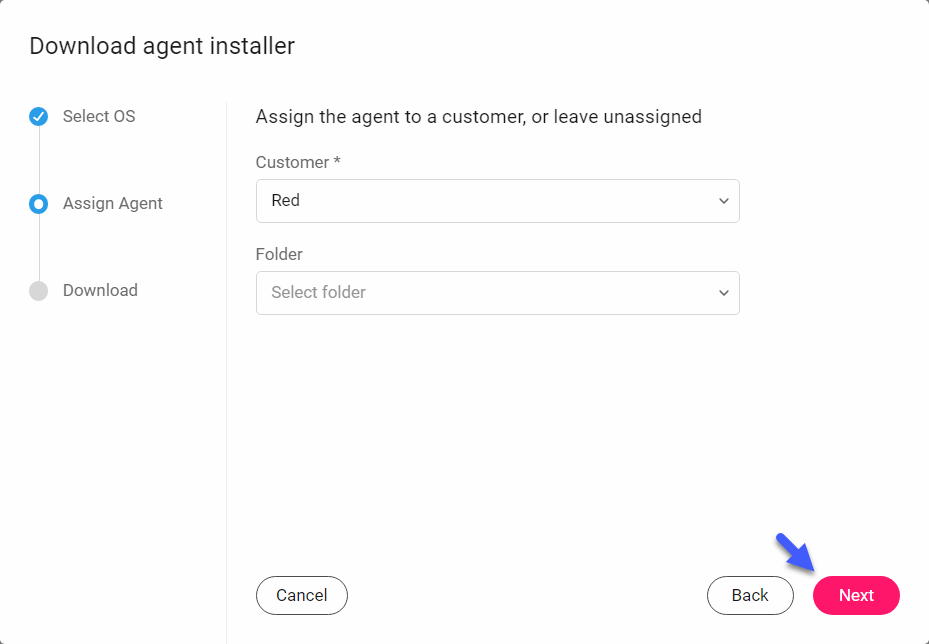Image resolution: width=929 pixels, height=644 pixels.
Task: Click the chevron on the Customer combo box
Action: point(723,201)
